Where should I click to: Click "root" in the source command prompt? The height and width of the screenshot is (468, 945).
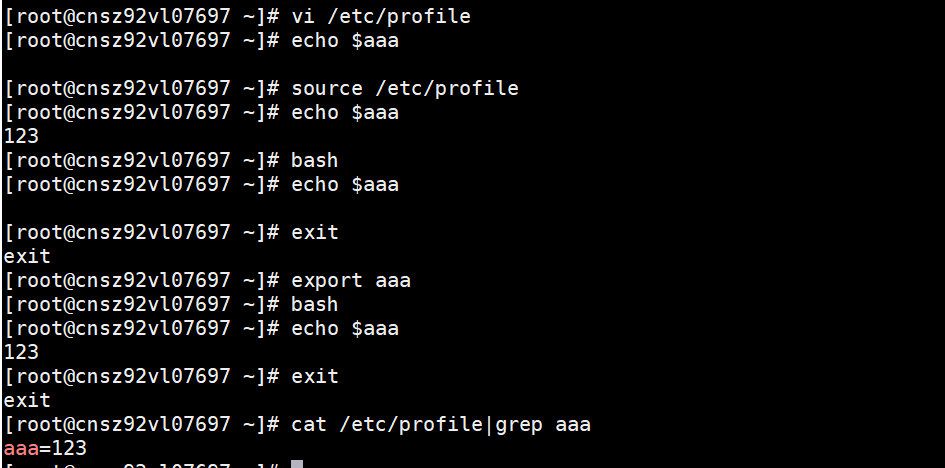click(39, 88)
